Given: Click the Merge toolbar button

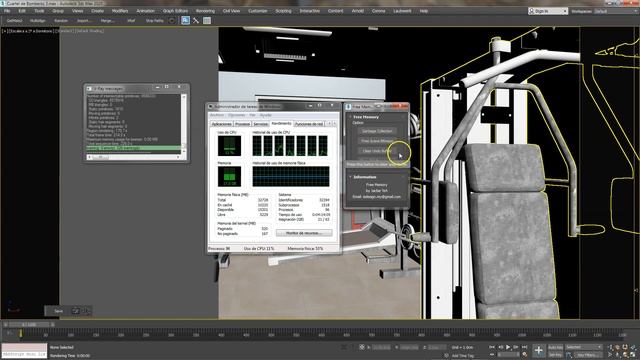Looking at the screenshot, I should (107, 20).
